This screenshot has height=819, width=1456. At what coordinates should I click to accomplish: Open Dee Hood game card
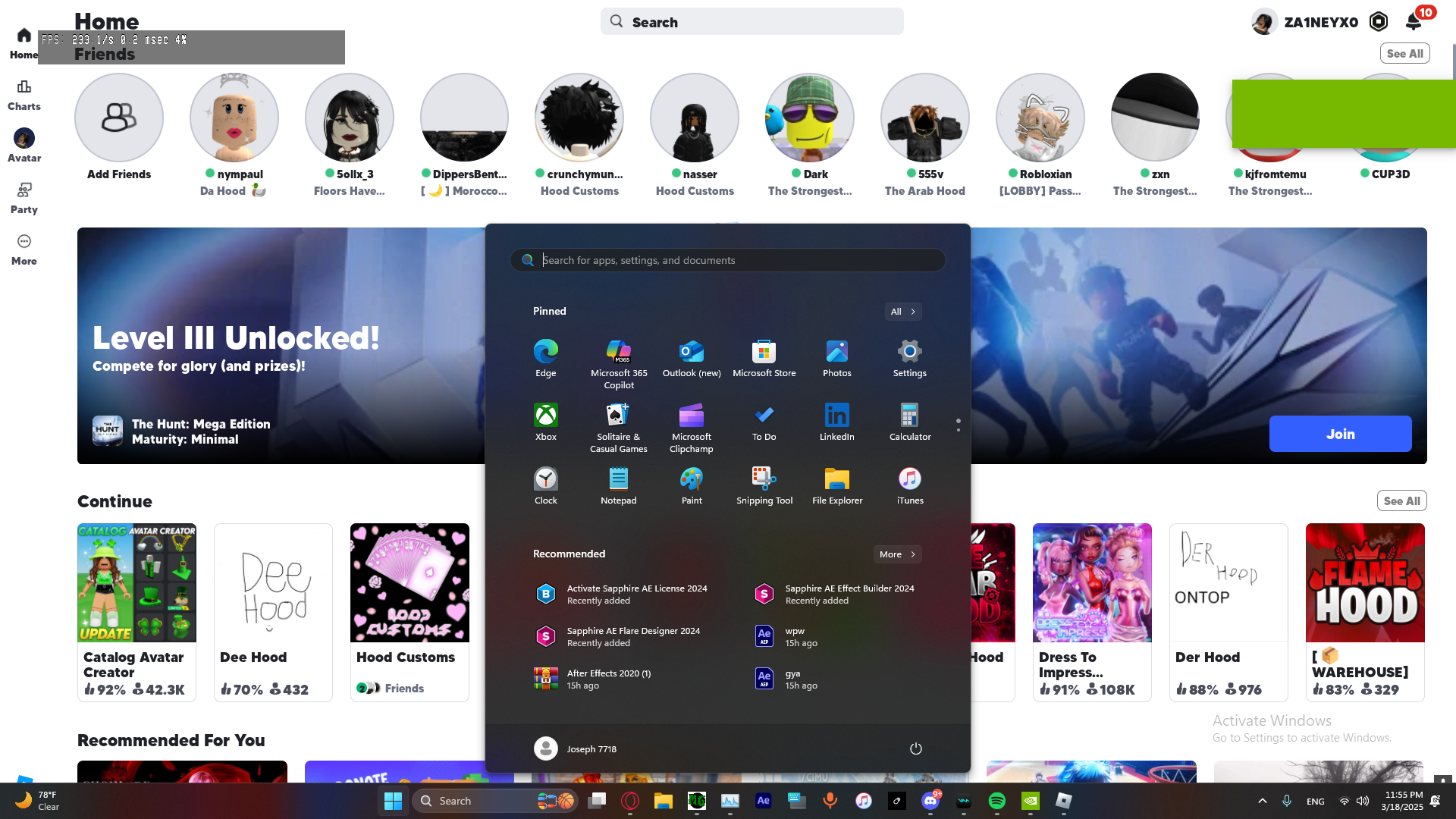tap(273, 612)
